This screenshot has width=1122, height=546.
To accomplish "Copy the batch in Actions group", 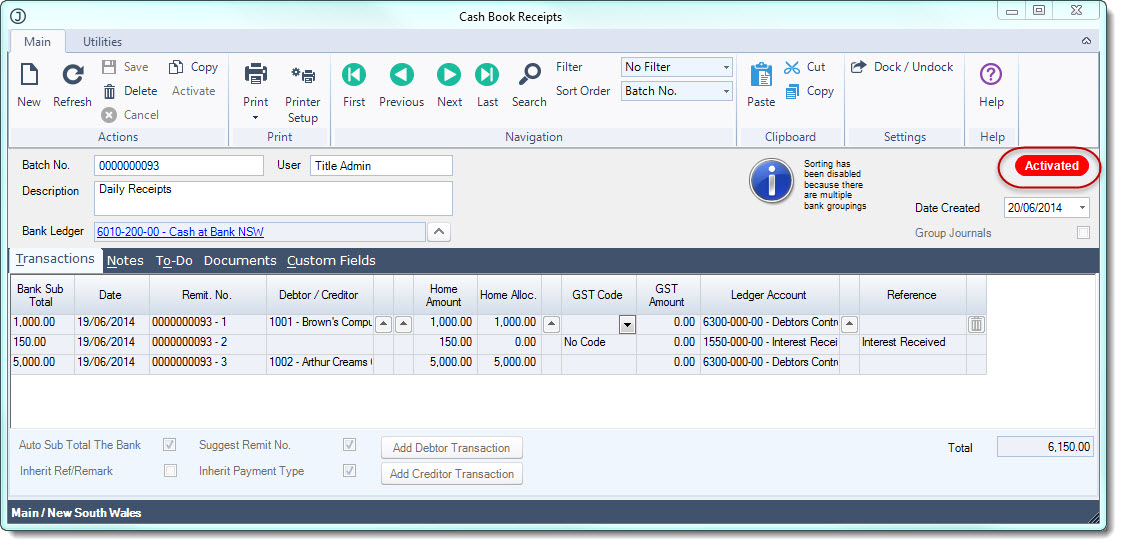I will [x=193, y=67].
